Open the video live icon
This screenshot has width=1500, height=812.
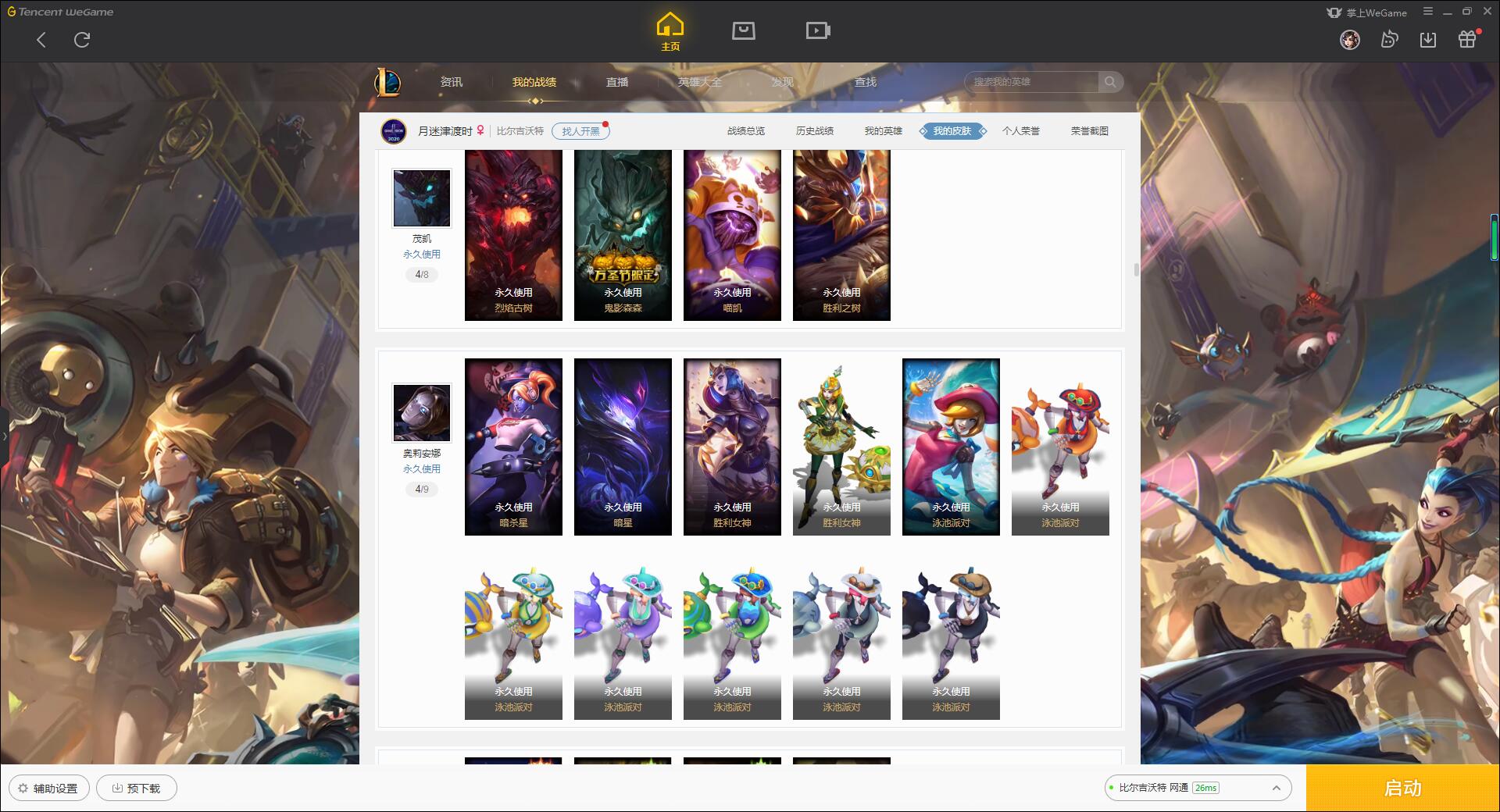point(818,30)
